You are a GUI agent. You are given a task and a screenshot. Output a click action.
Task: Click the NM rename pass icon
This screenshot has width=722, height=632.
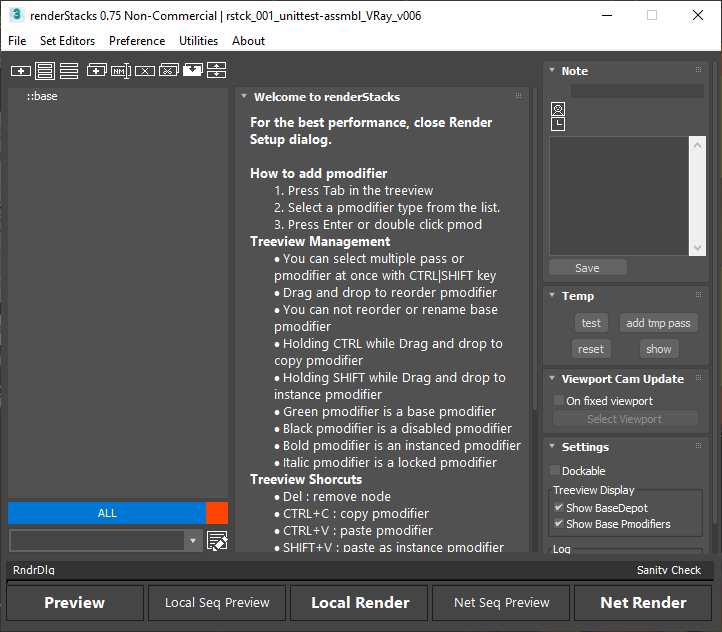click(121, 71)
